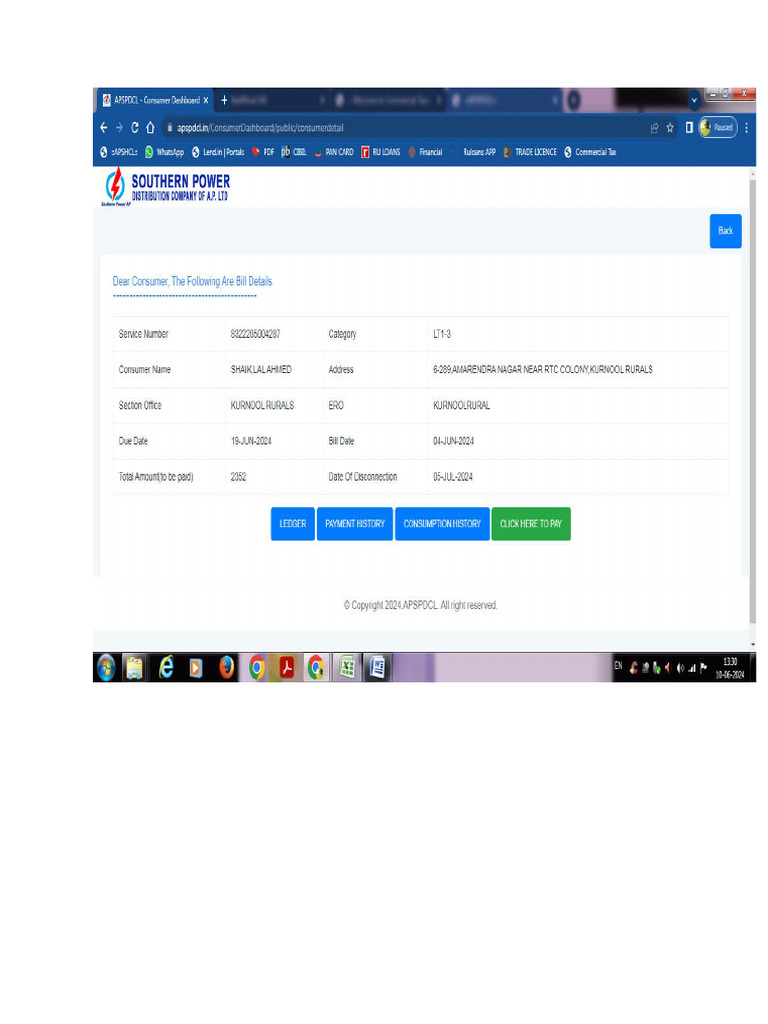The image size is (768, 1024).
Task: Go to the browser home icon
Action: coord(150,127)
